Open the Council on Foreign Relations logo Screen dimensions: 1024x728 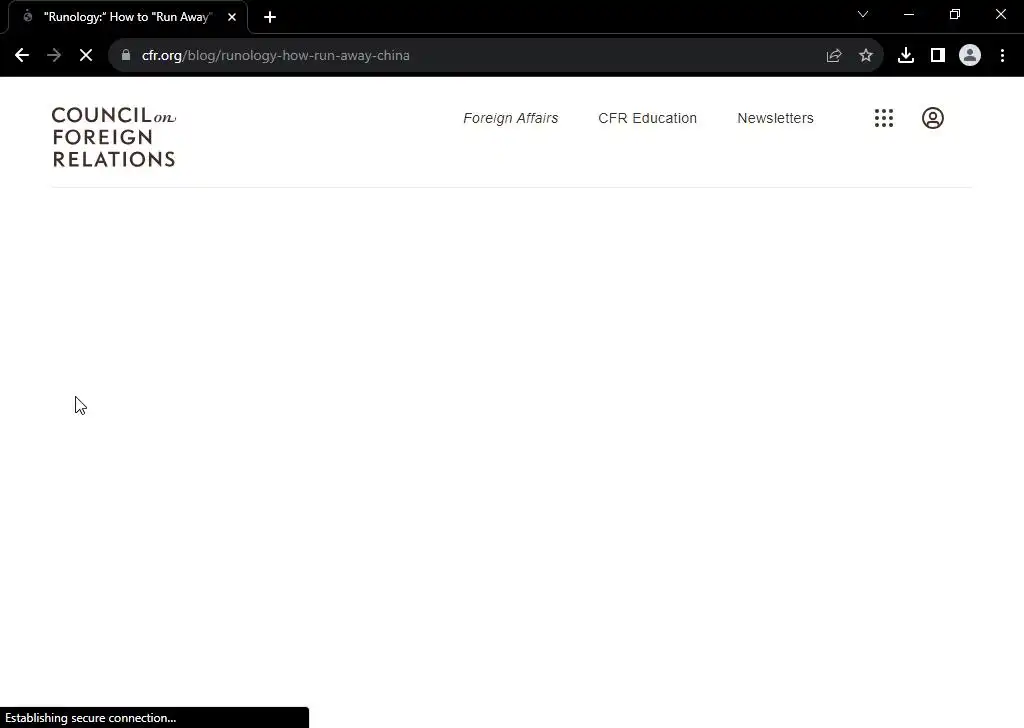pos(114,137)
